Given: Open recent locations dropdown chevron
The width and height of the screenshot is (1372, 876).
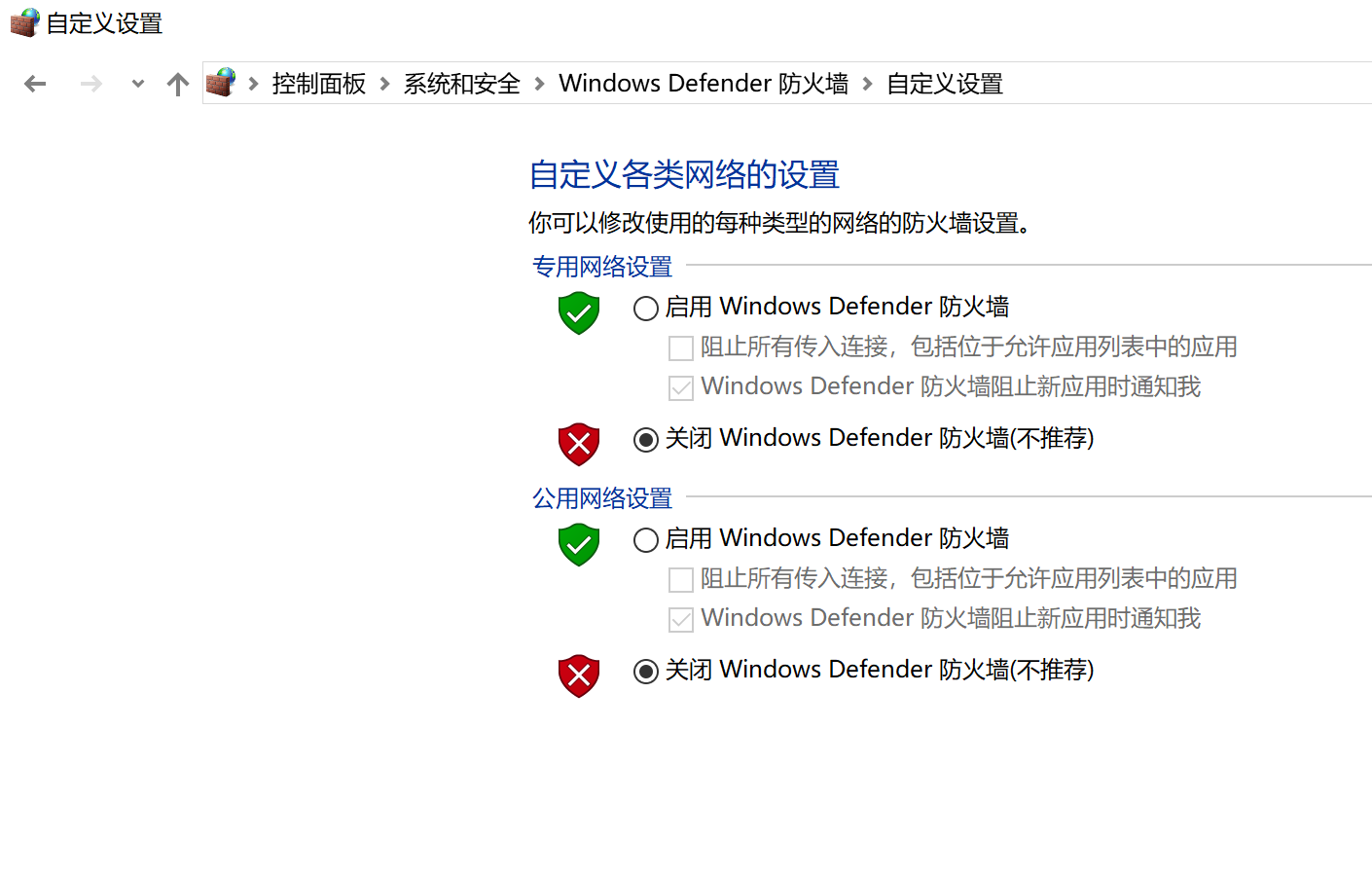Looking at the screenshot, I should 138,85.
